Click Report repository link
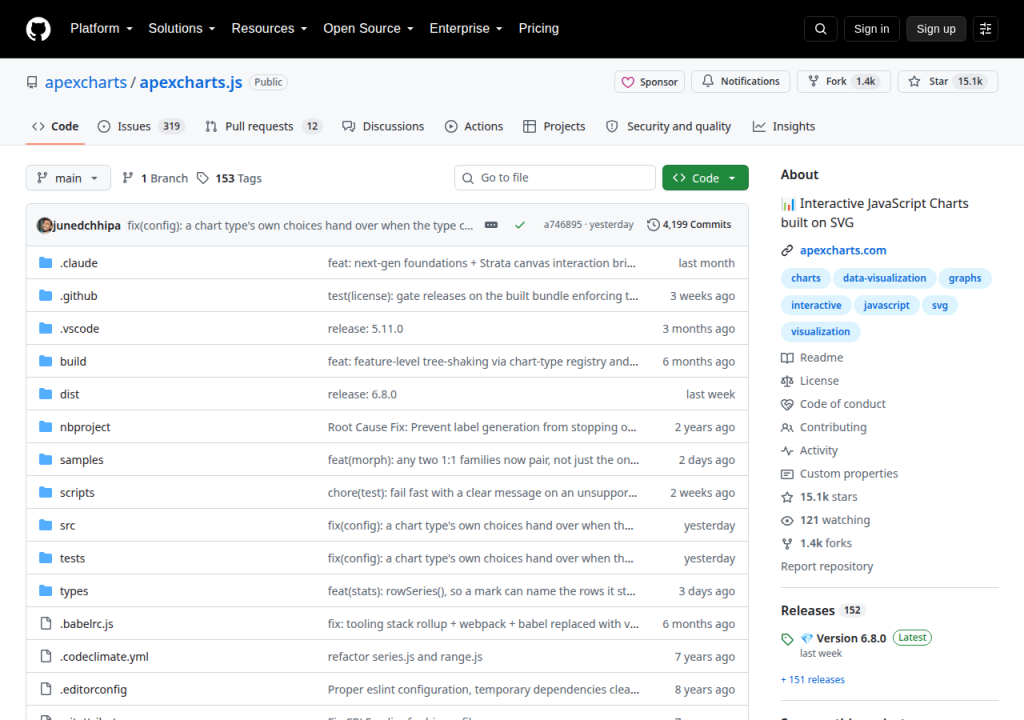This screenshot has width=1024, height=720. pyautogui.click(x=827, y=566)
